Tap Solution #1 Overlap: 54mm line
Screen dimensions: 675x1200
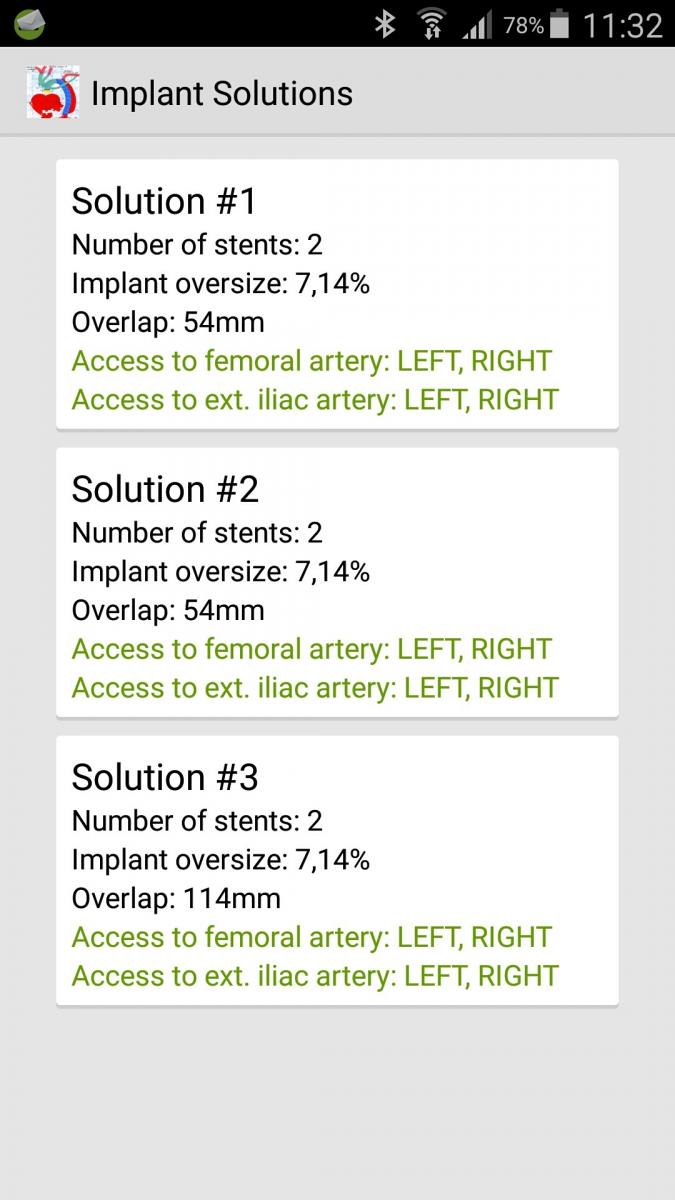[168, 322]
